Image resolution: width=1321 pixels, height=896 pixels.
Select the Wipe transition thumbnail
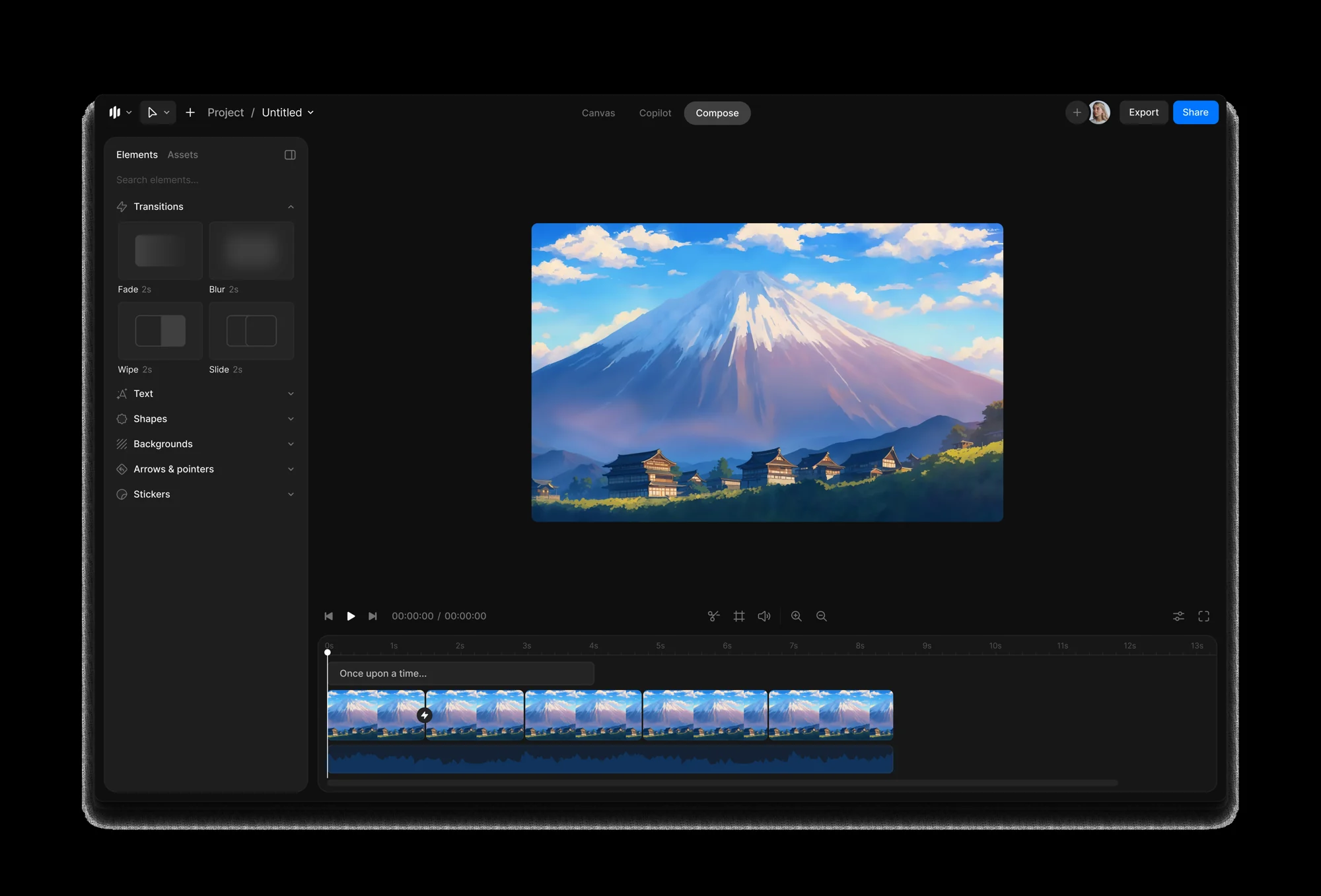point(160,331)
